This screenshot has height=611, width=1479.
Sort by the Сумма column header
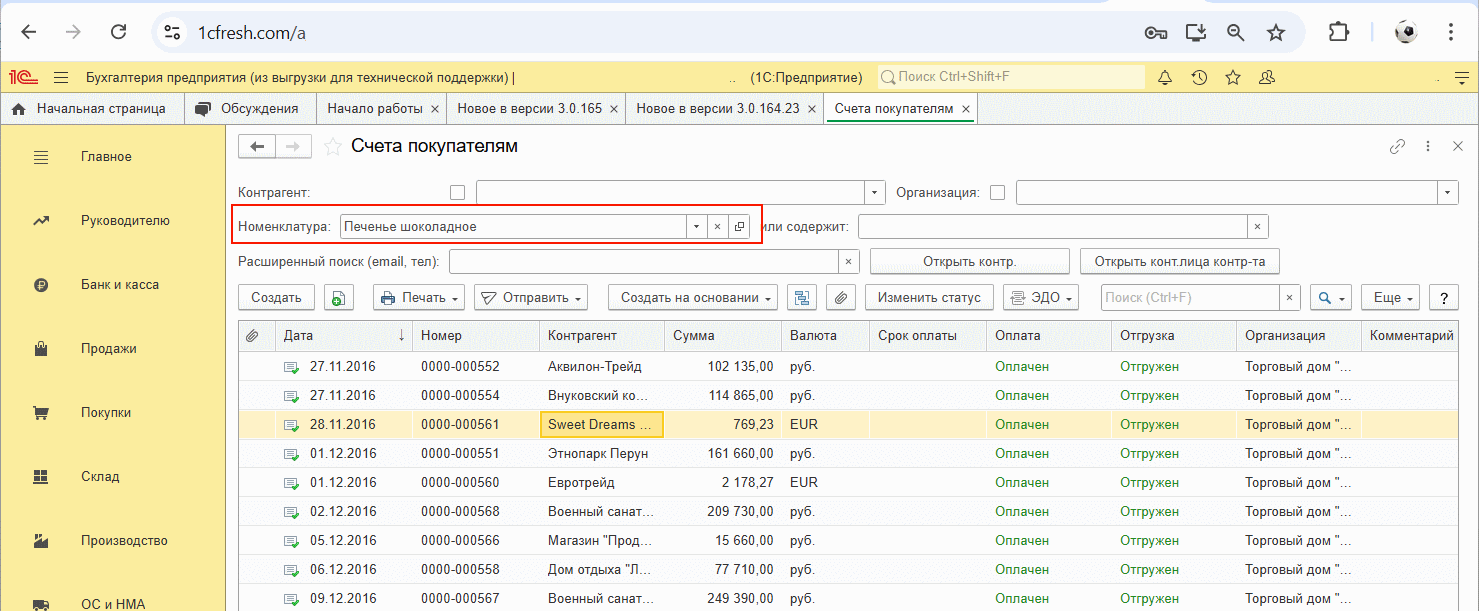point(723,336)
